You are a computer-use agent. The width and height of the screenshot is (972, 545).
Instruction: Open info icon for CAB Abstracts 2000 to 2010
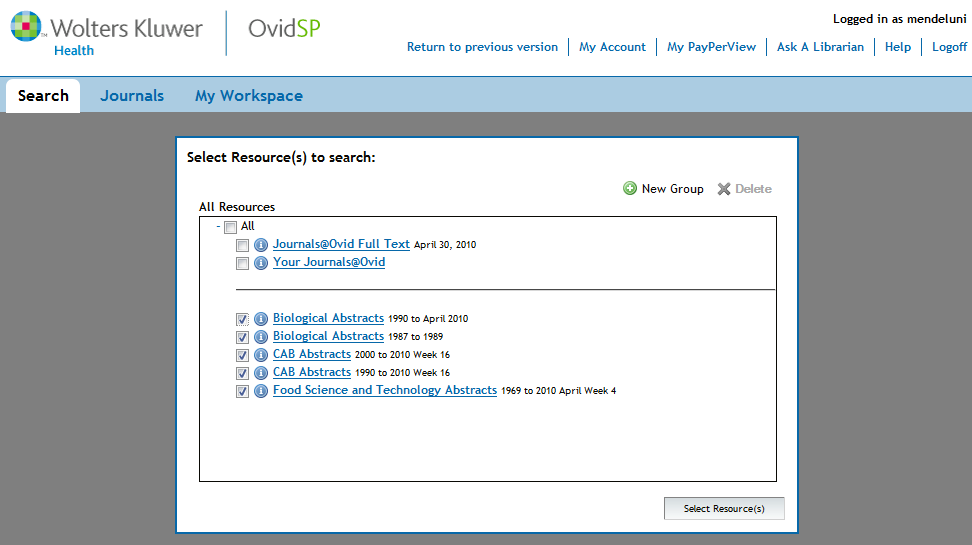pyautogui.click(x=261, y=355)
